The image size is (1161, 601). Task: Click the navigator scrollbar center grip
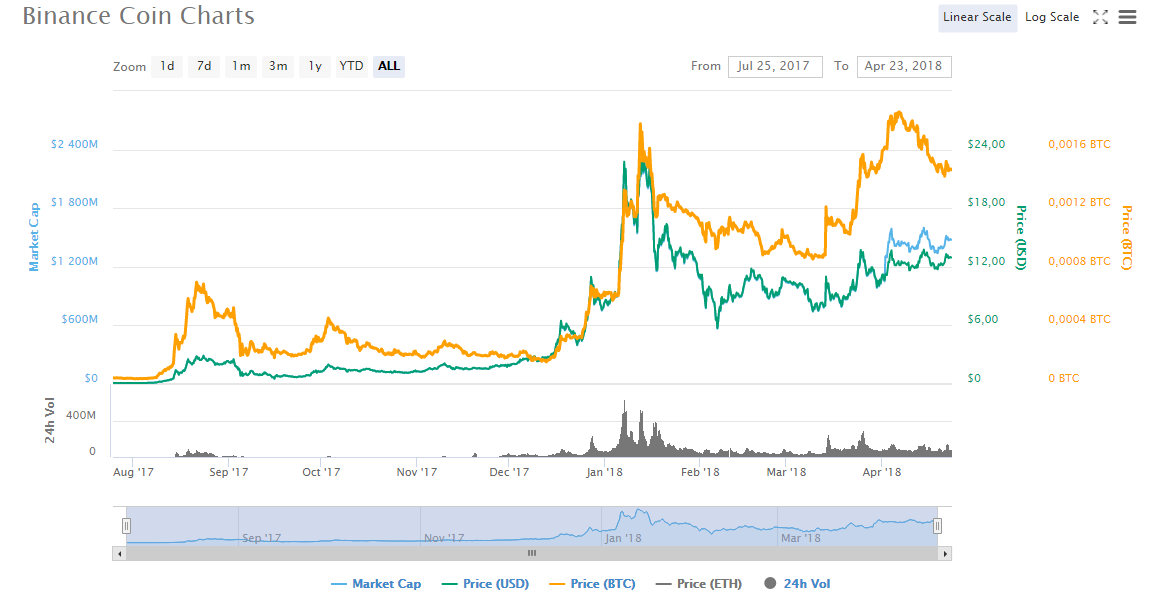point(532,553)
